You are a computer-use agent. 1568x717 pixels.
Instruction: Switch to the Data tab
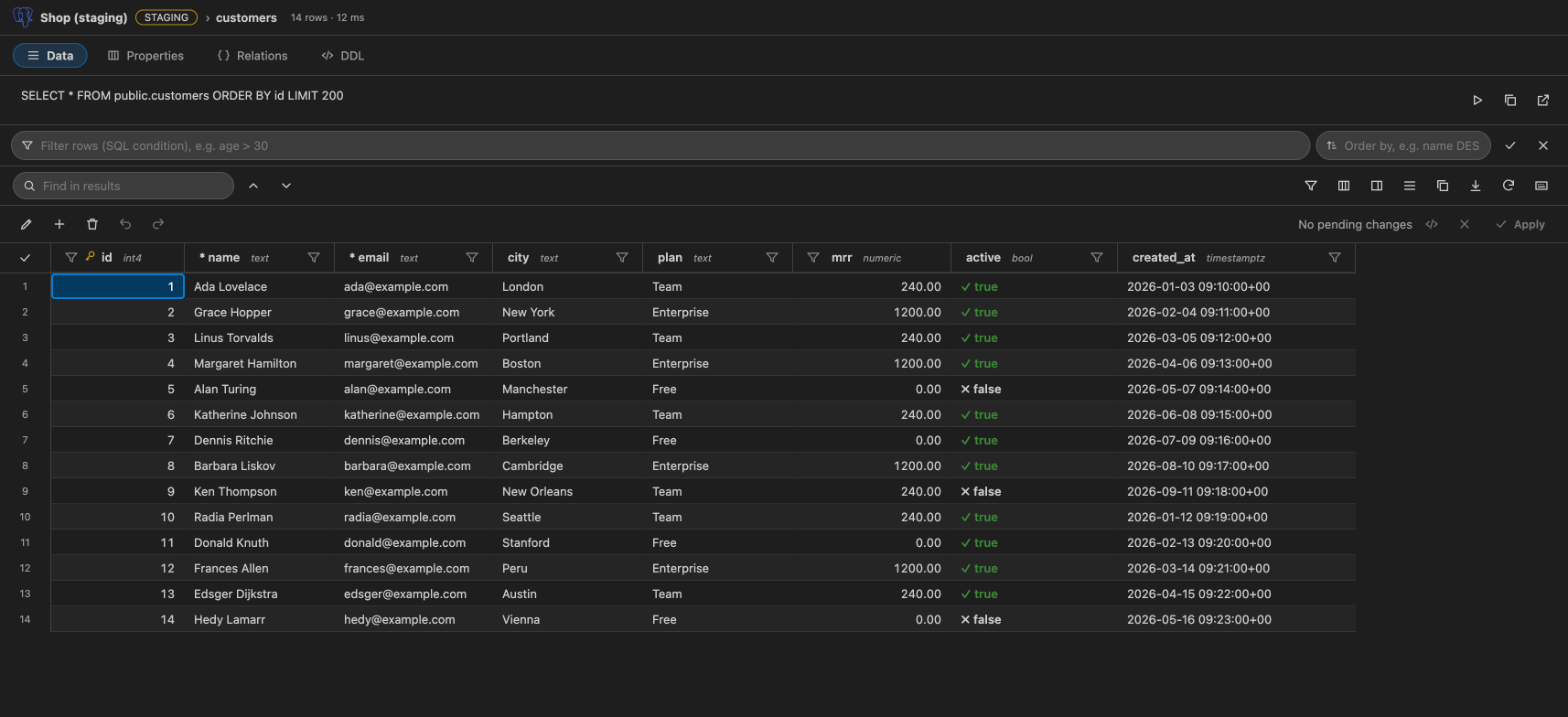coord(50,56)
